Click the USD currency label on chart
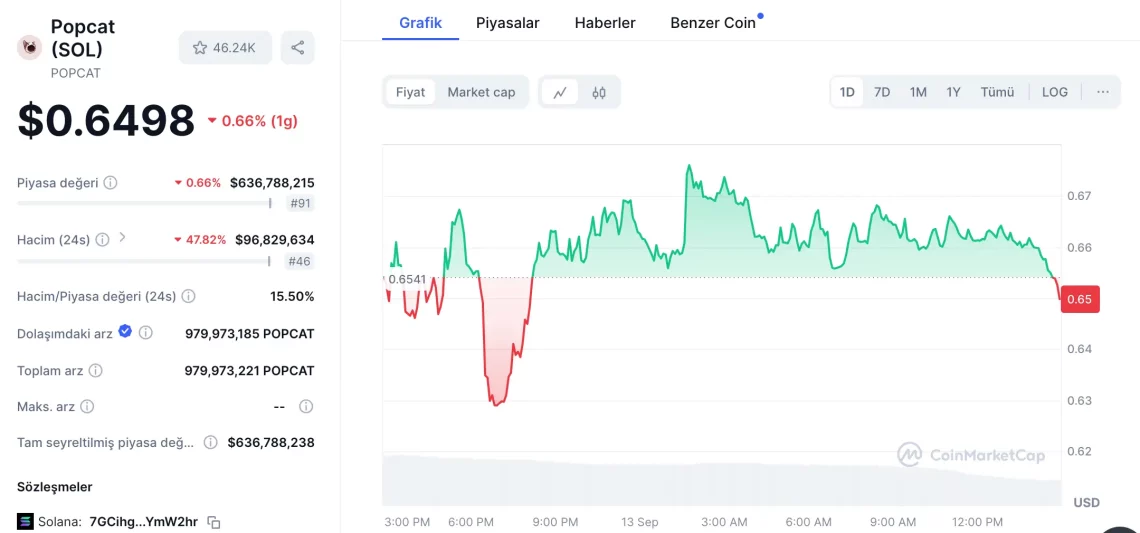 (1086, 502)
